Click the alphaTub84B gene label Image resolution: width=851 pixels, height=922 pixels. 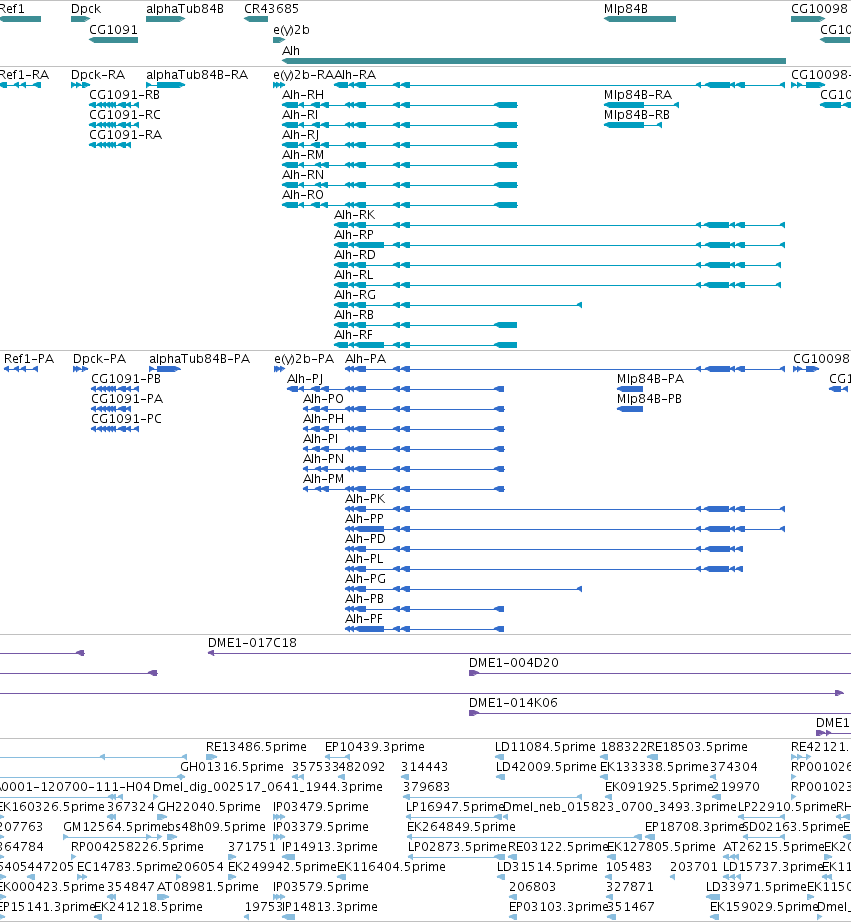pyautogui.click(x=185, y=9)
